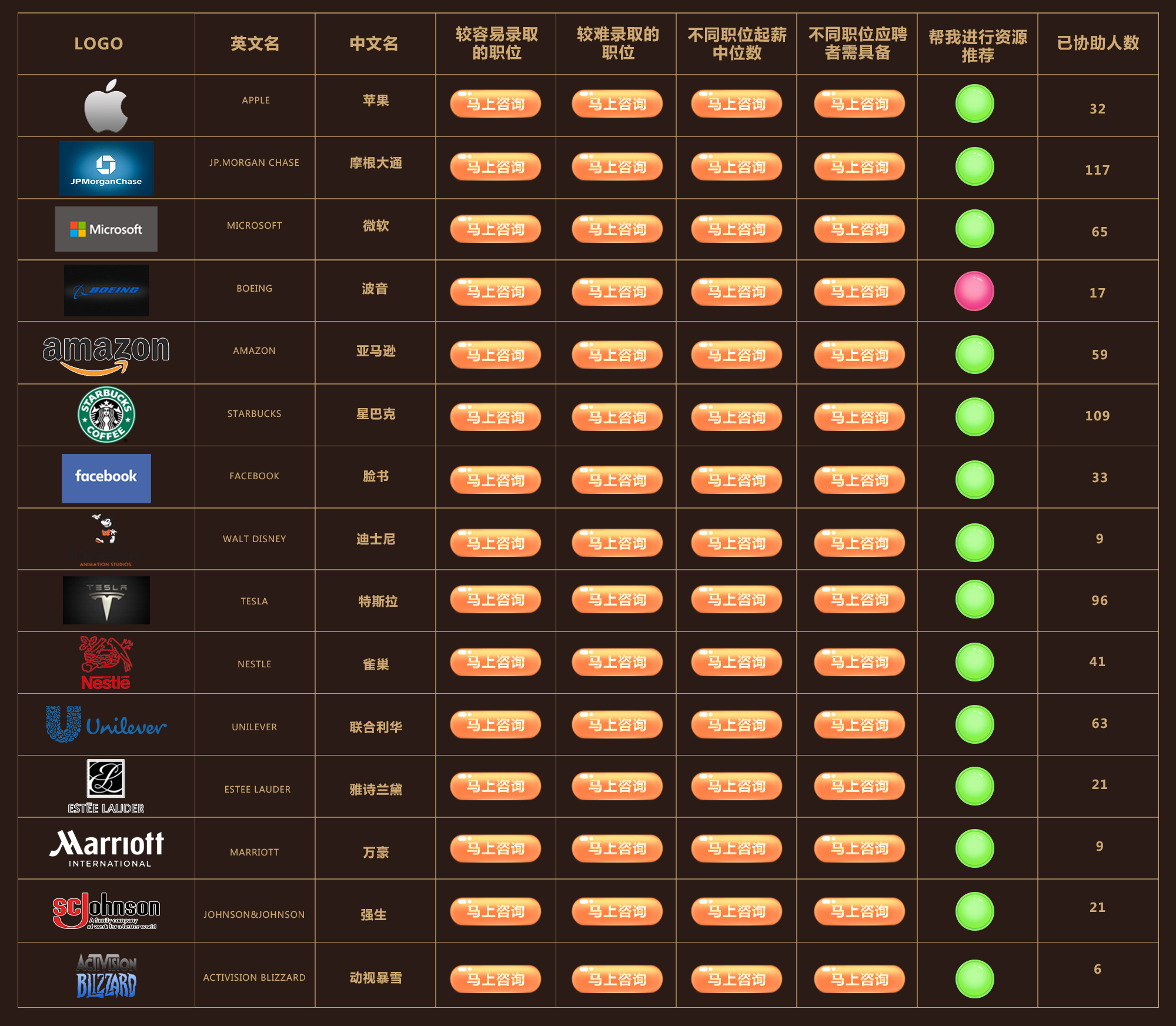
Task: Click 马上咨询 for Nestle starting salary
Action: (737, 662)
